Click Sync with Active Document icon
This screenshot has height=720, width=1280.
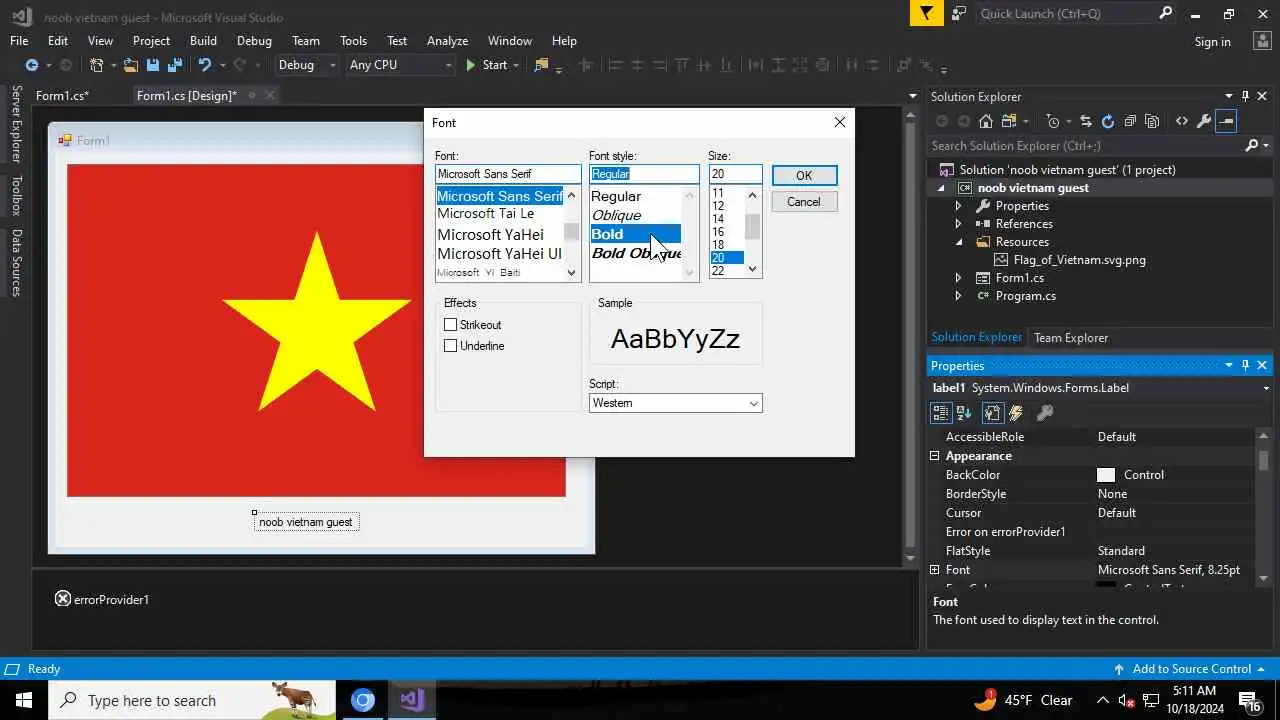pos(1086,121)
